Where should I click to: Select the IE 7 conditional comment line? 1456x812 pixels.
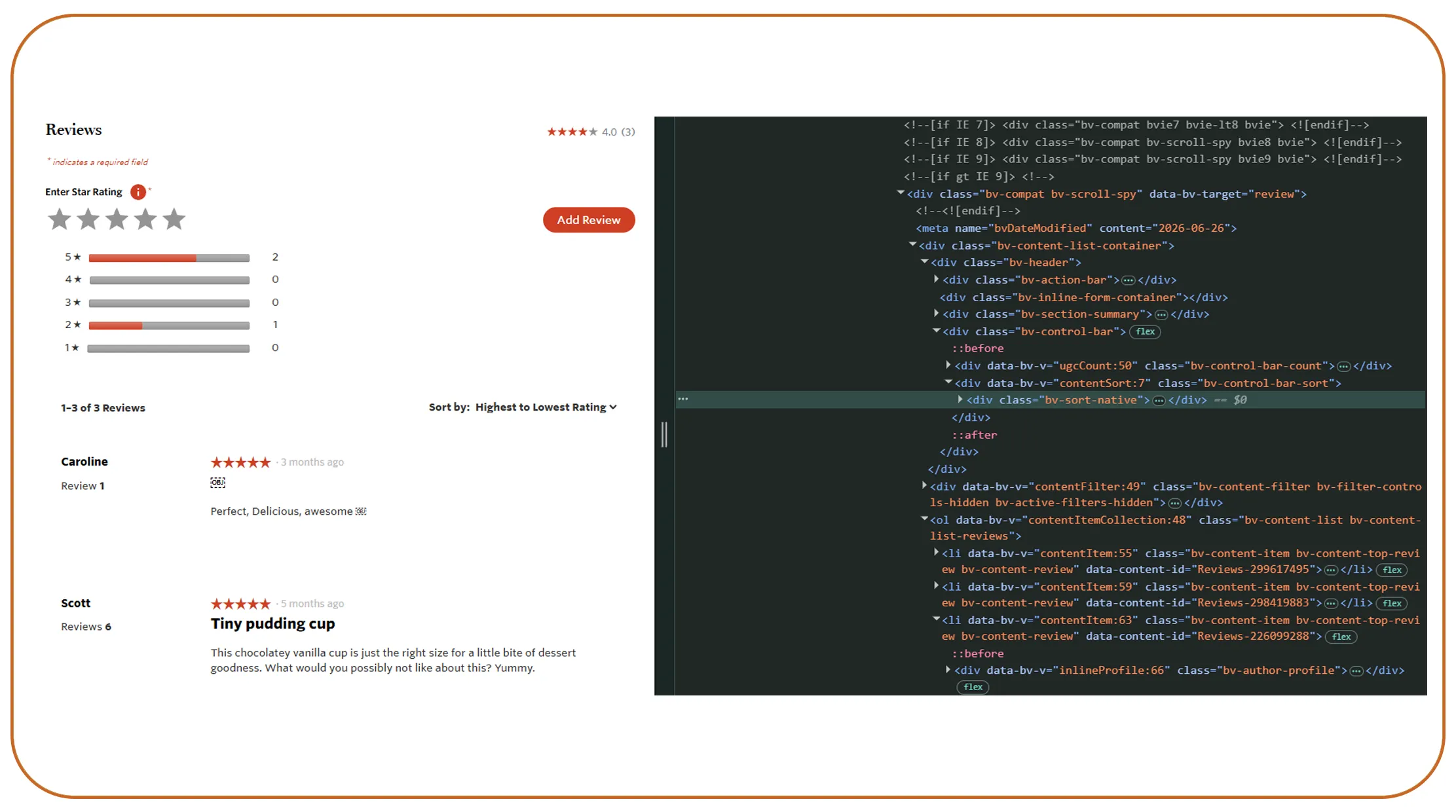(x=1136, y=125)
